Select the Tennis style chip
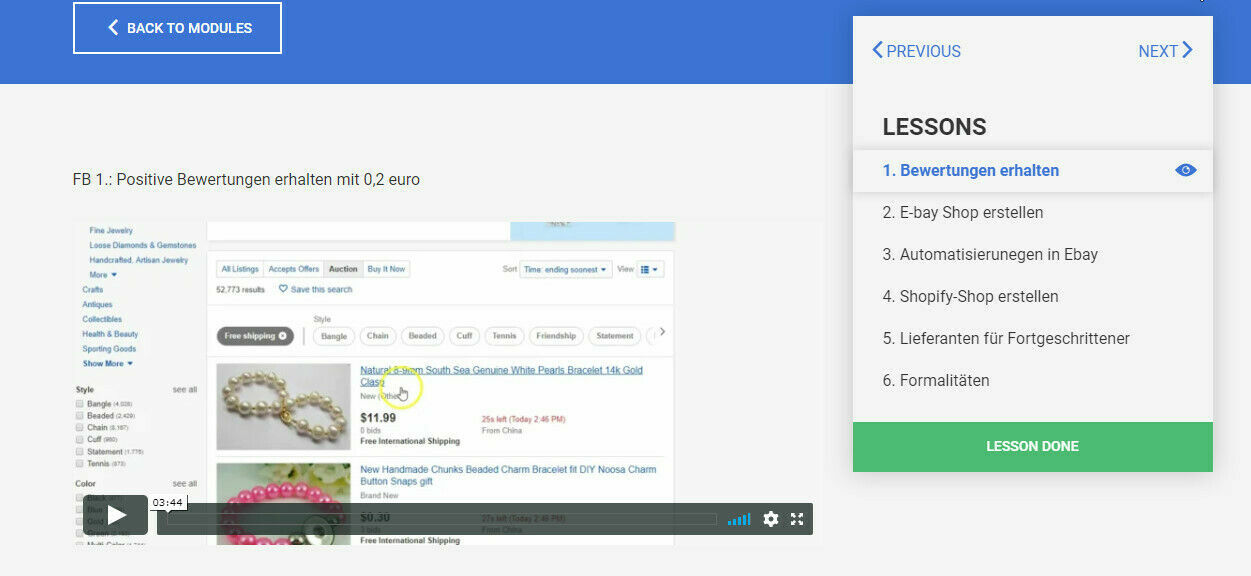 click(x=504, y=336)
